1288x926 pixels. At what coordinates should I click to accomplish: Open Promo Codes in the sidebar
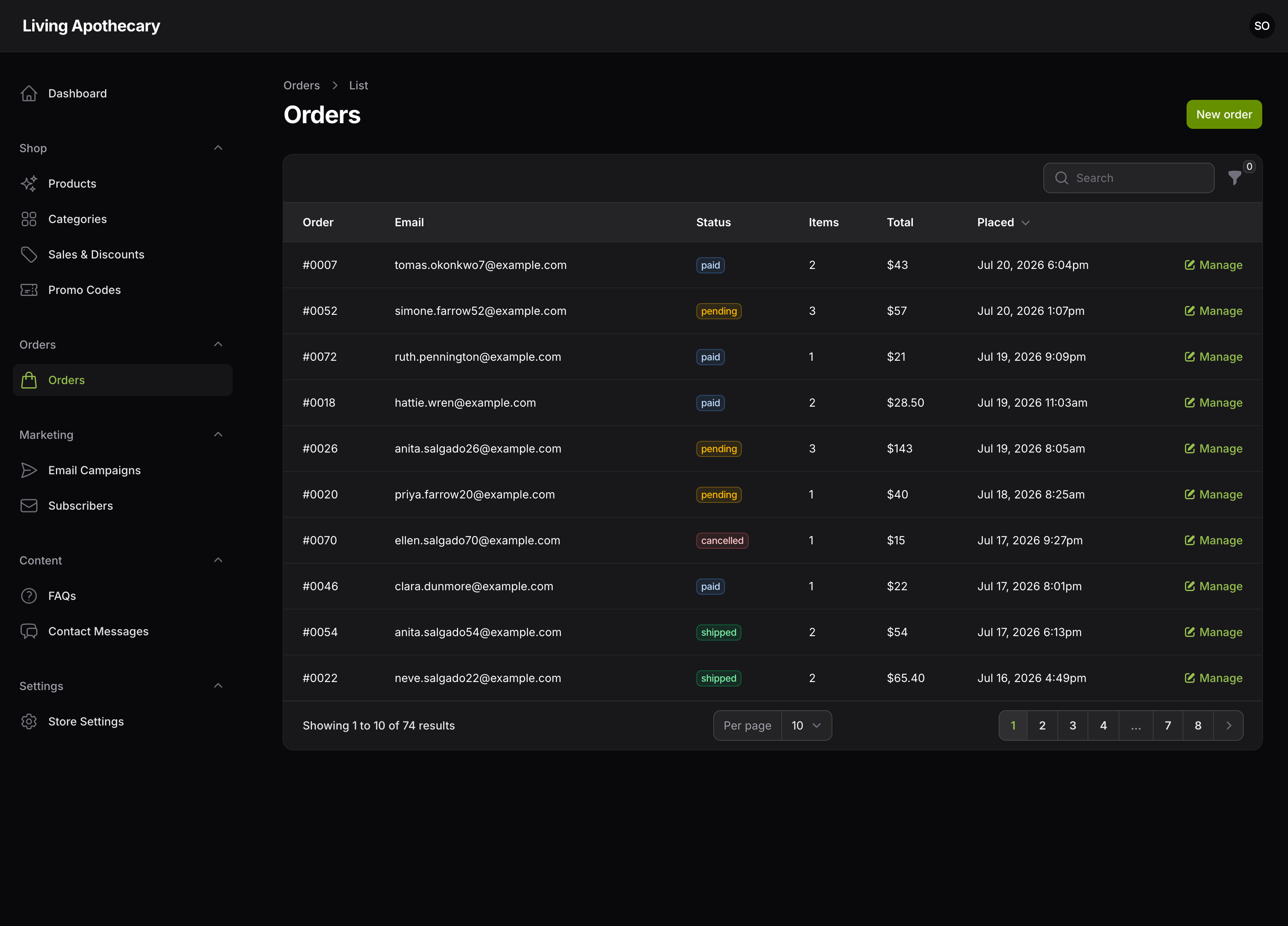click(122, 290)
